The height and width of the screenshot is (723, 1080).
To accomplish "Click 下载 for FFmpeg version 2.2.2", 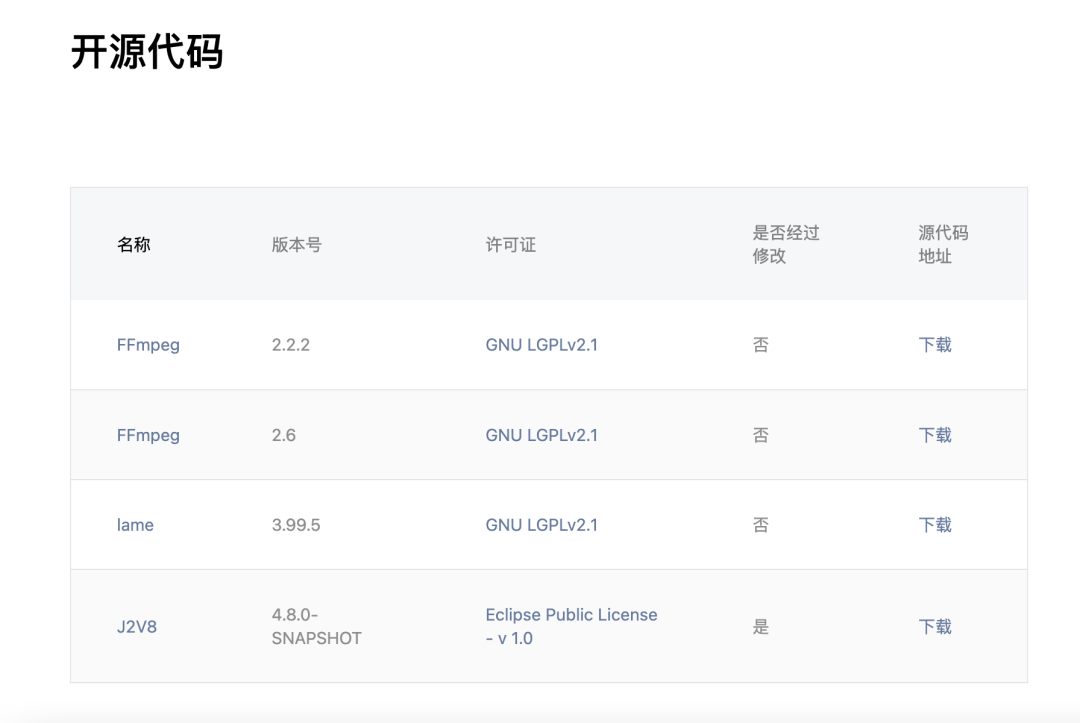I will (x=935, y=345).
